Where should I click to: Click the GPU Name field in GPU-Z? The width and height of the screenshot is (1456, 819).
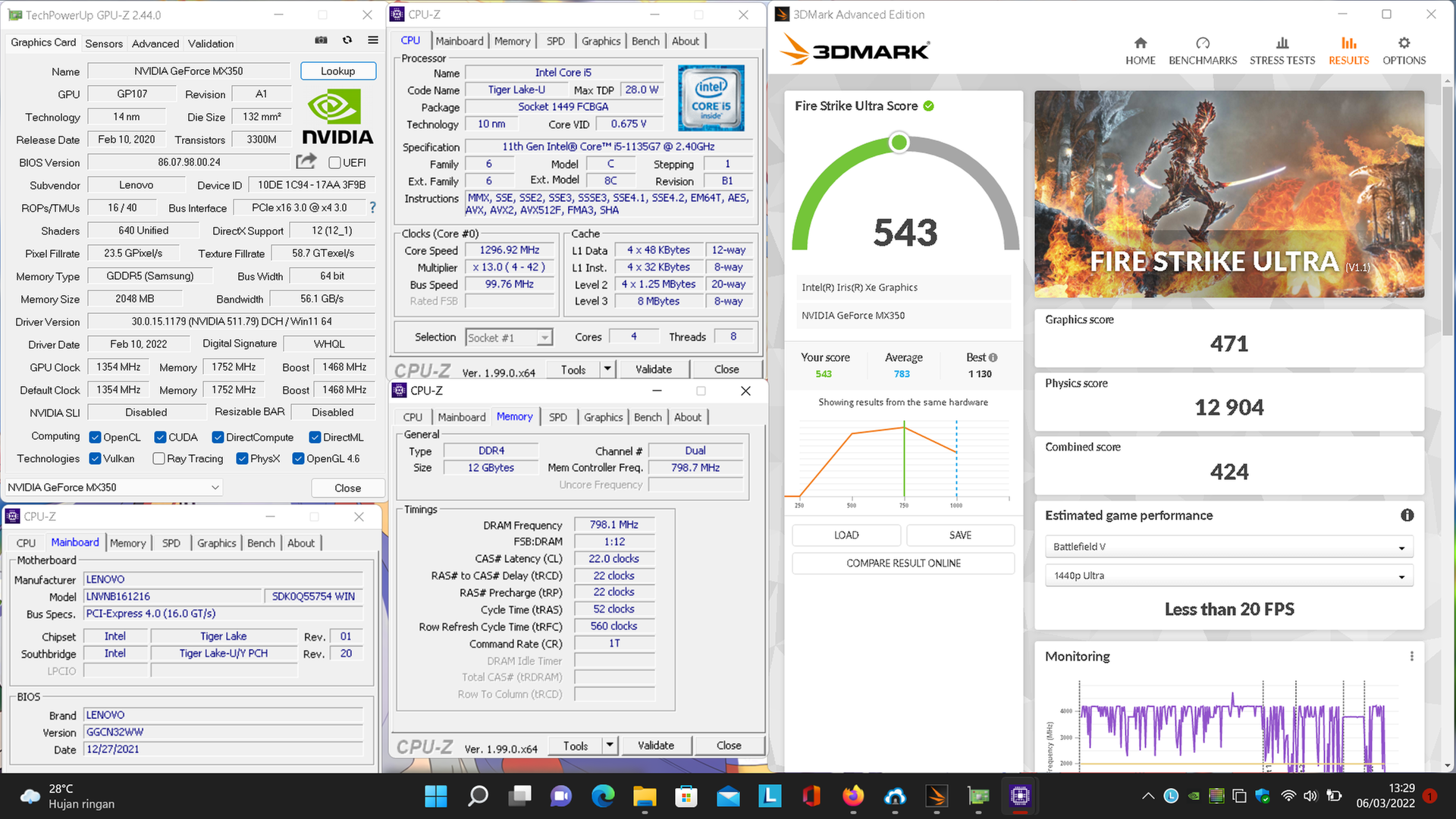click(x=189, y=71)
